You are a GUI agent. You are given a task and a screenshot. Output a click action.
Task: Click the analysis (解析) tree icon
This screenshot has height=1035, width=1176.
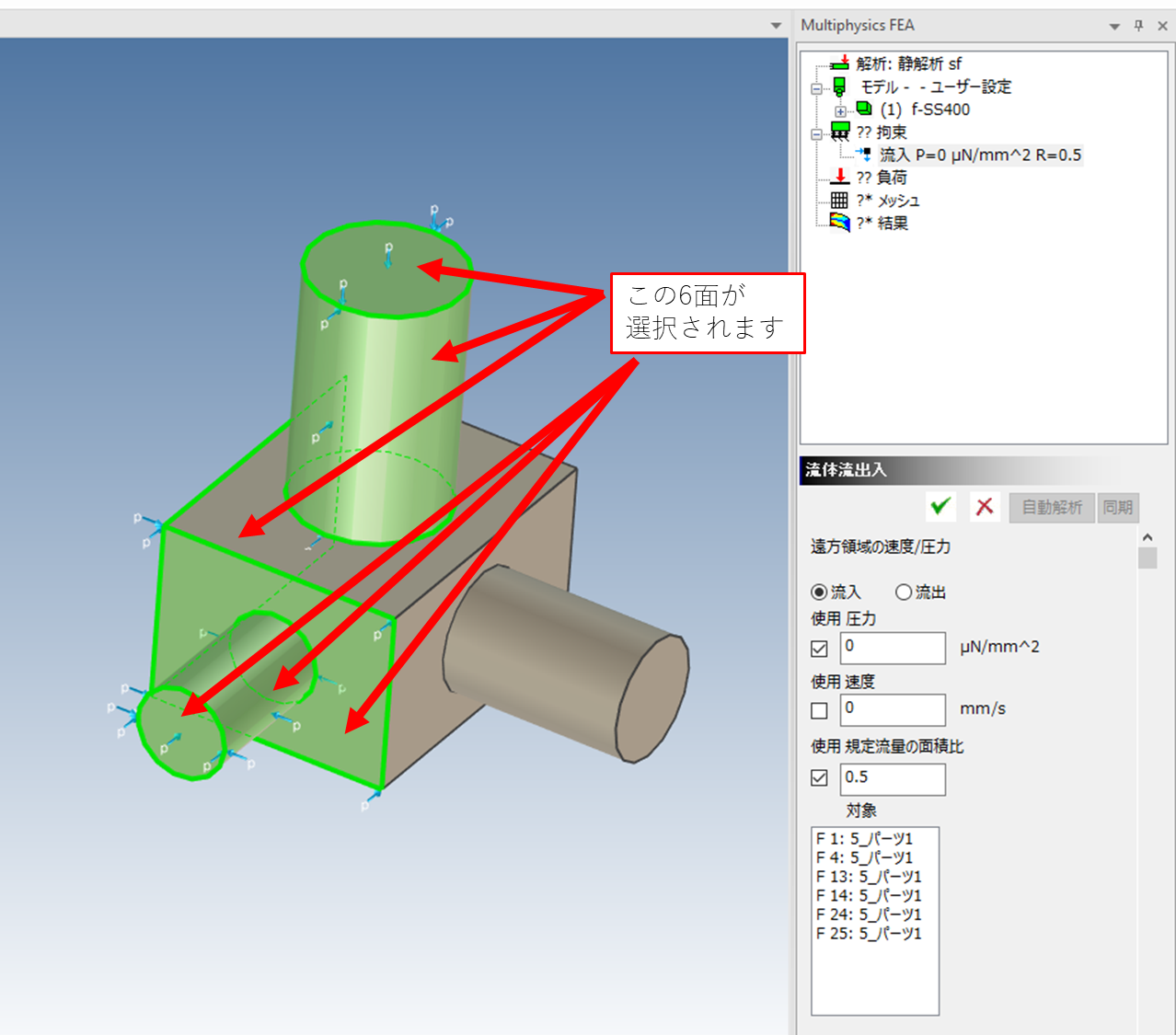839,63
